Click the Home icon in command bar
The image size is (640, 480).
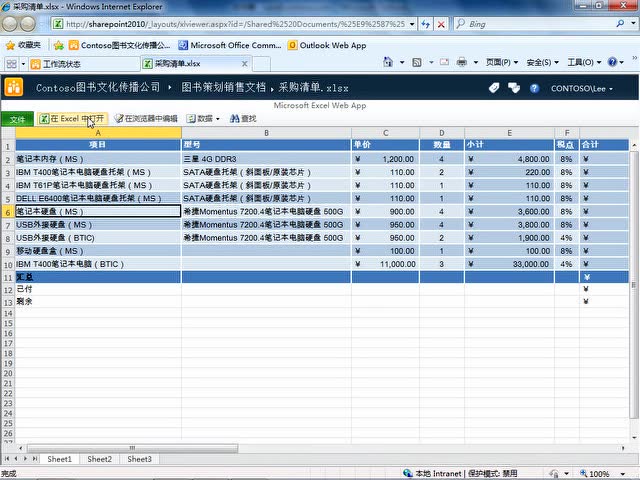[388, 62]
